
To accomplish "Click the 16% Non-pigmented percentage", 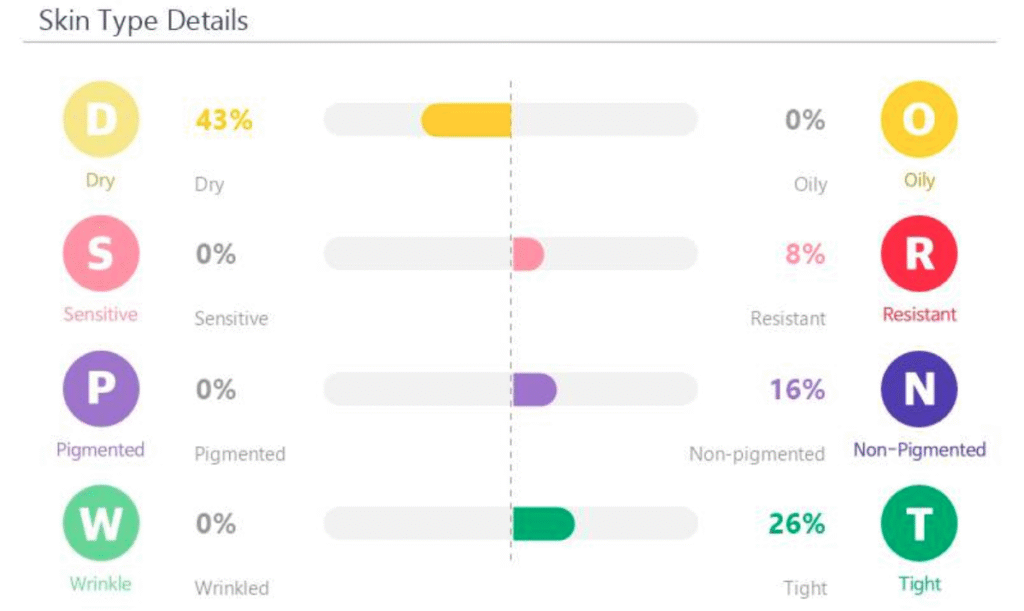I will (x=797, y=390).
